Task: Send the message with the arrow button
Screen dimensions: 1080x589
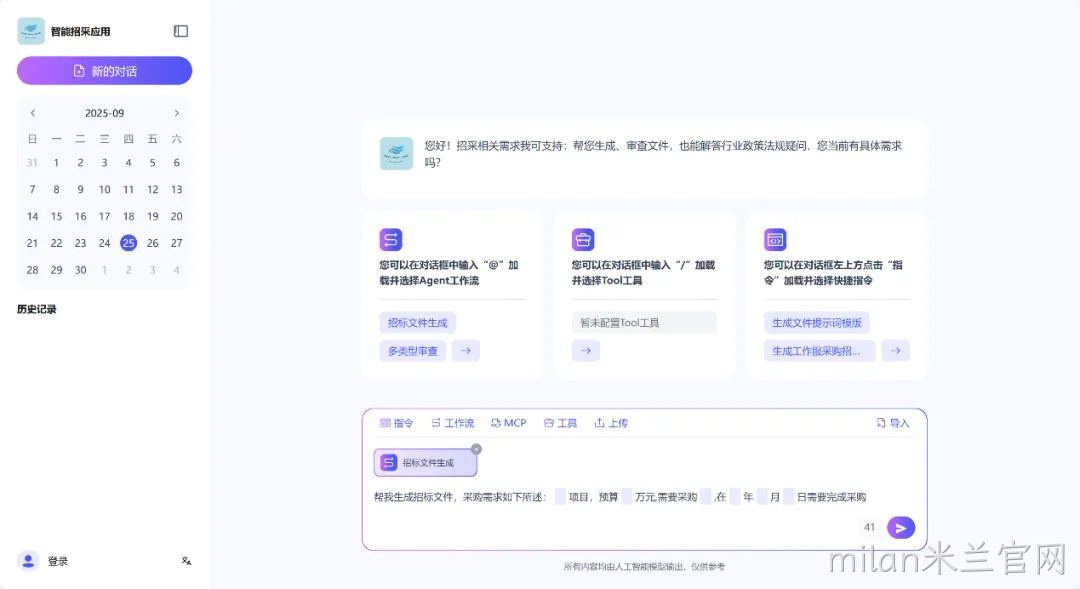Action: tap(901, 528)
